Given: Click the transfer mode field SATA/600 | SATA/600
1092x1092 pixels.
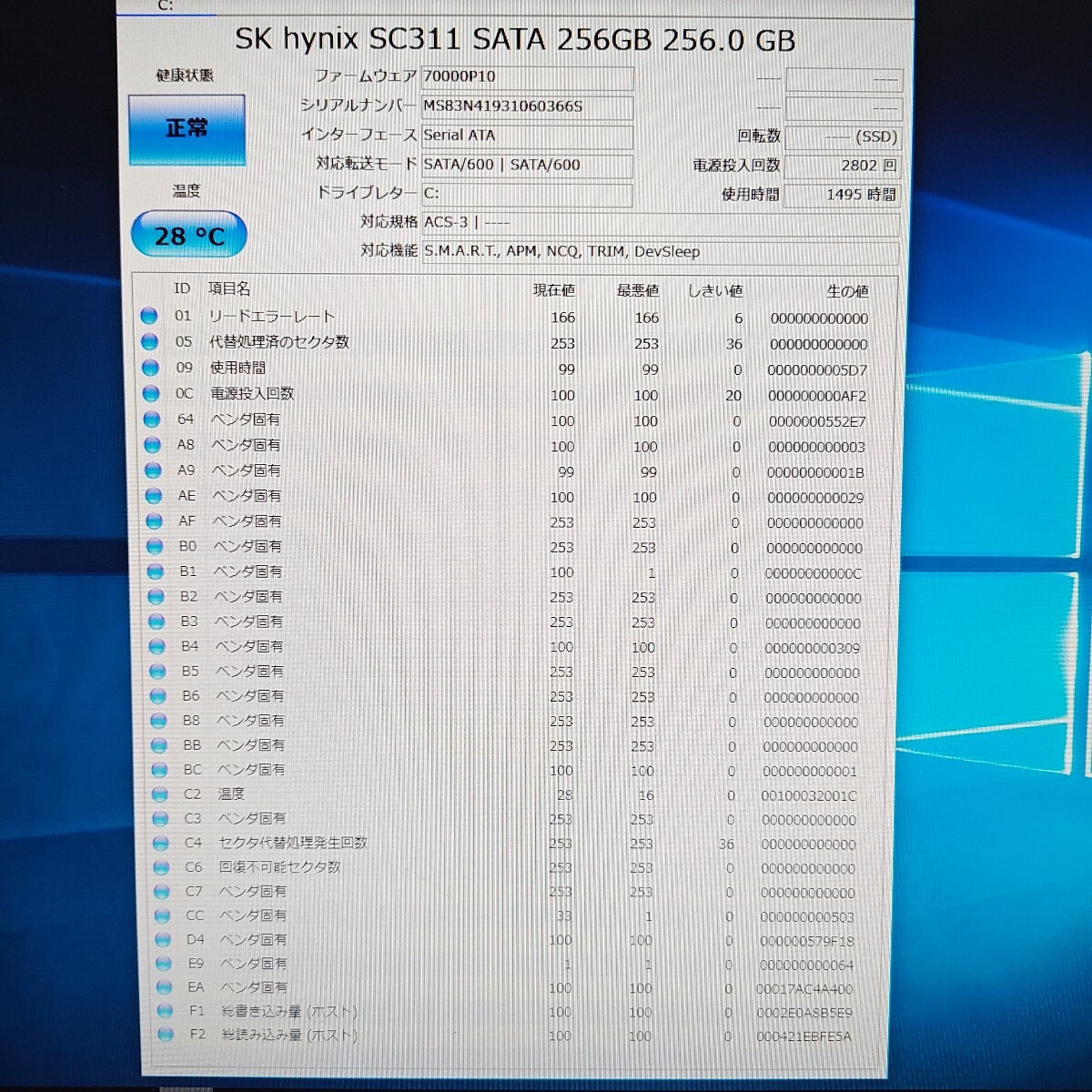Looking at the screenshot, I should [527, 165].
